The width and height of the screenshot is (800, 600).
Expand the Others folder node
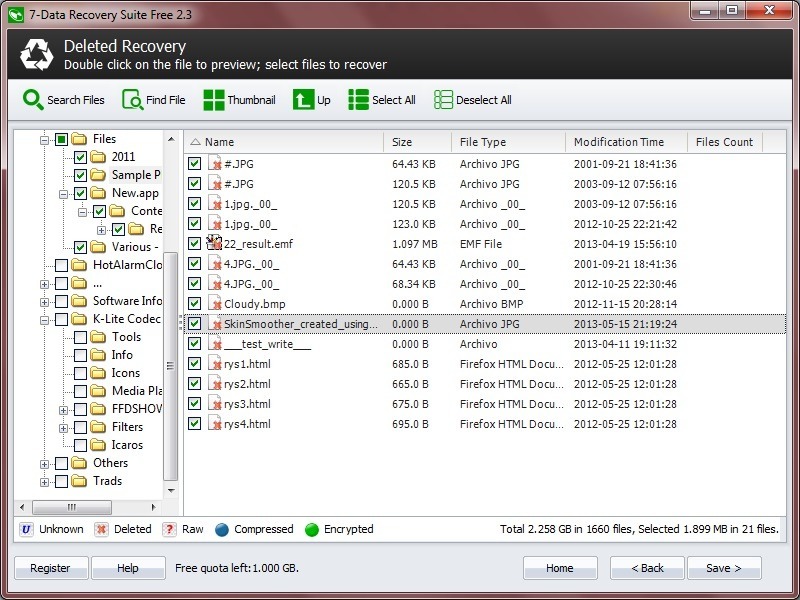pos(45,463)
